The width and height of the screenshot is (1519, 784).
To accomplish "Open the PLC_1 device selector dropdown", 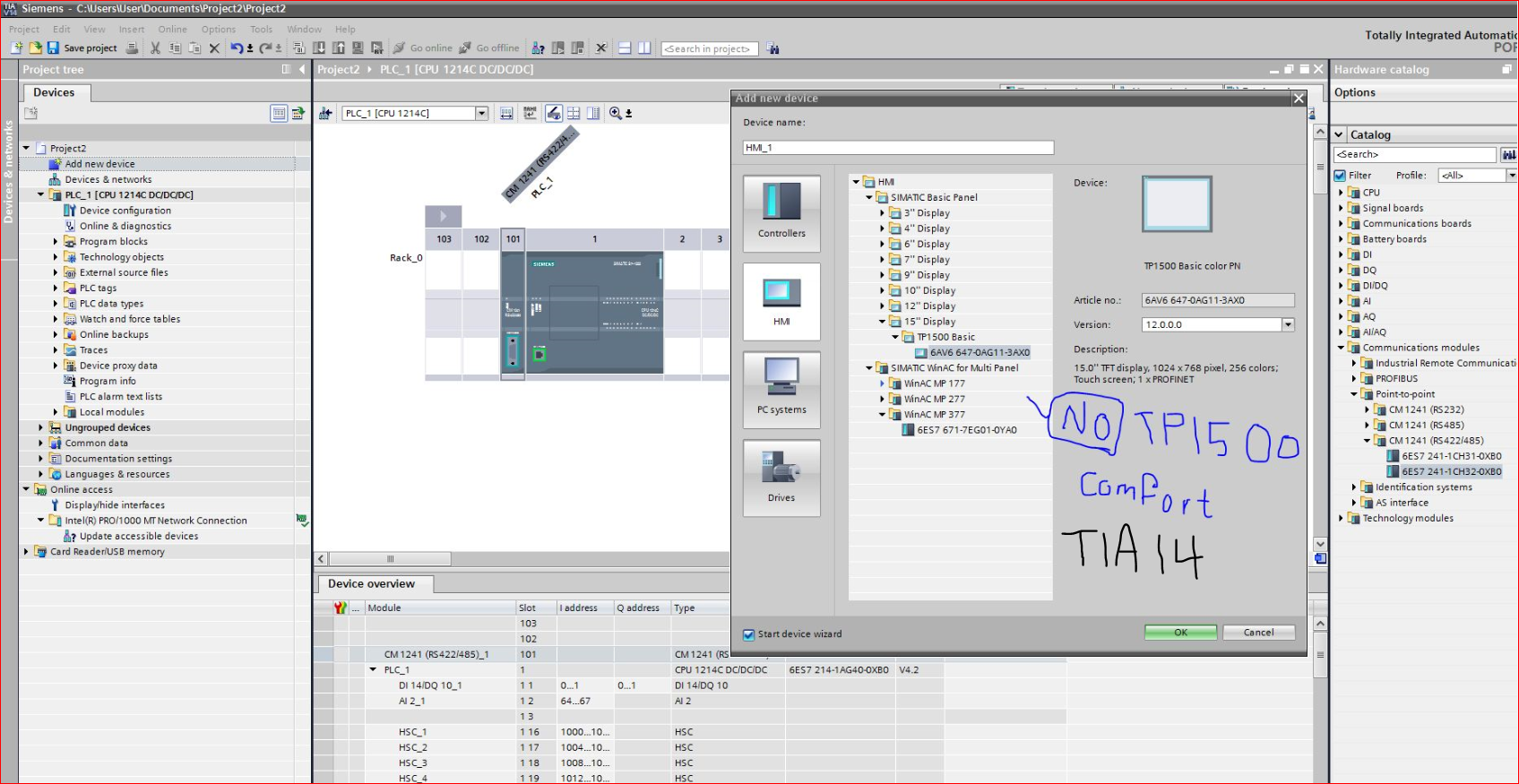I will [x=481, y=114].
